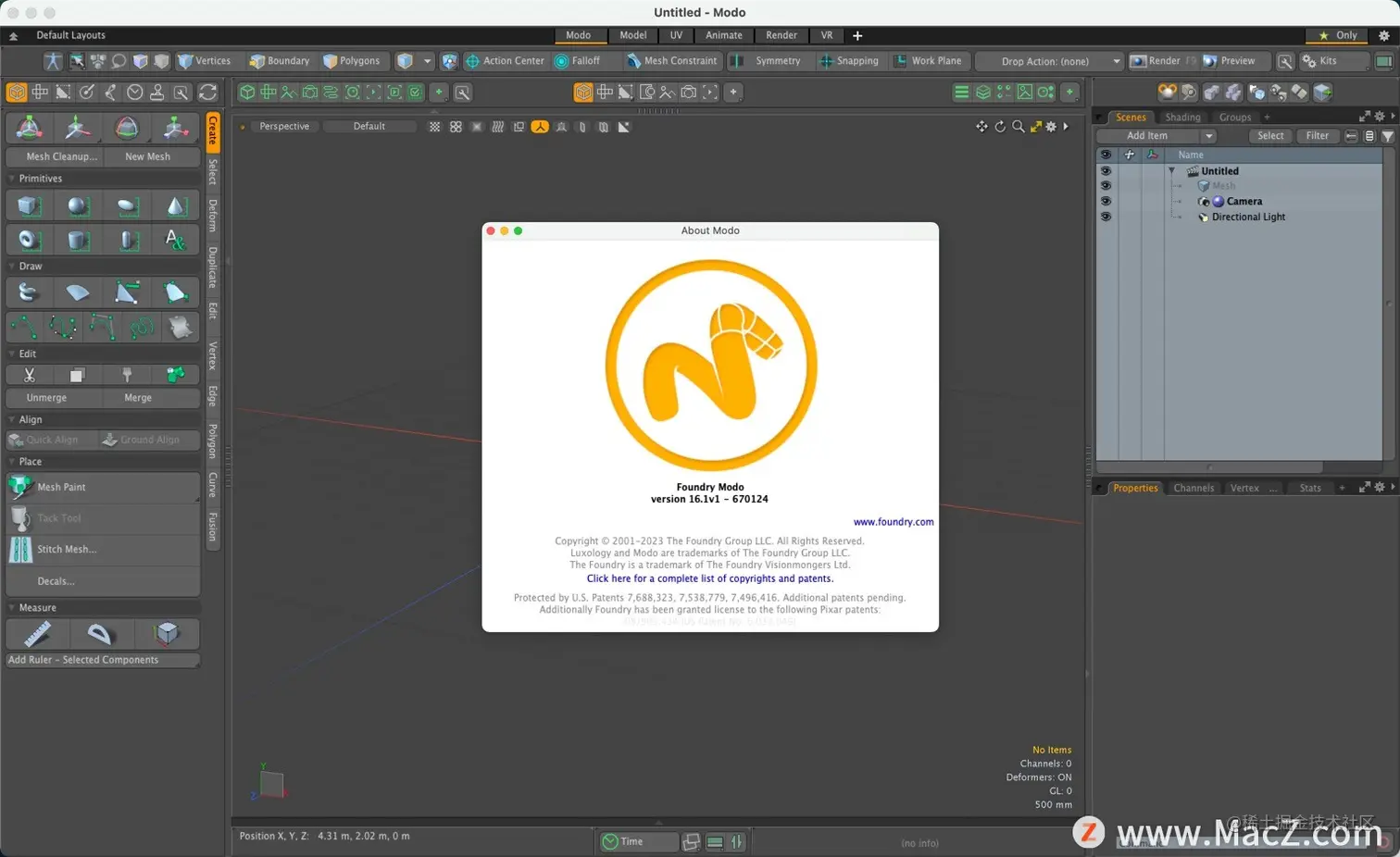Select the Deform vertical tab
Viewport: 1400px width, 857px height.
tap(213, 215)
